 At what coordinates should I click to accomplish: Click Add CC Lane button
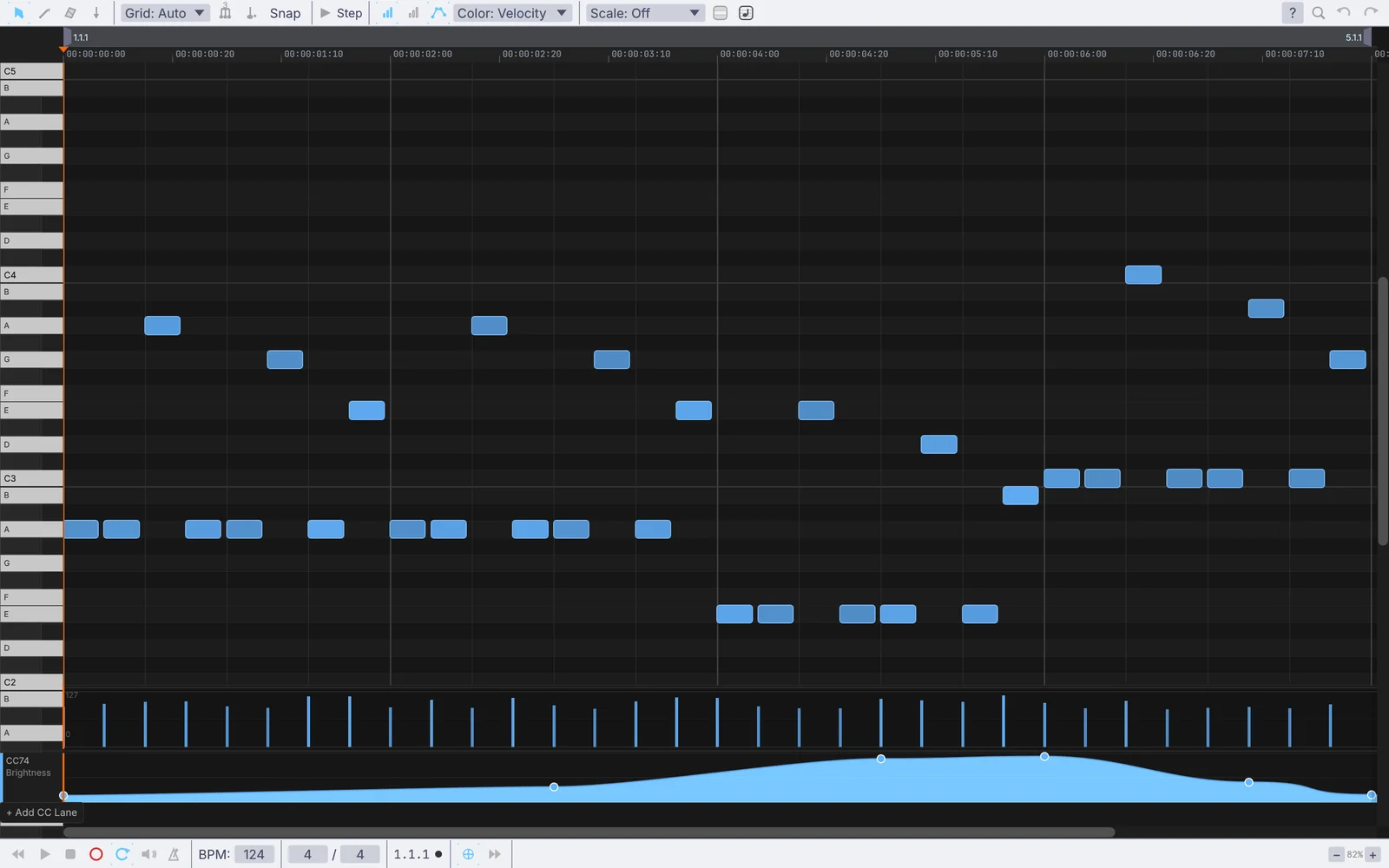[42, 812]
